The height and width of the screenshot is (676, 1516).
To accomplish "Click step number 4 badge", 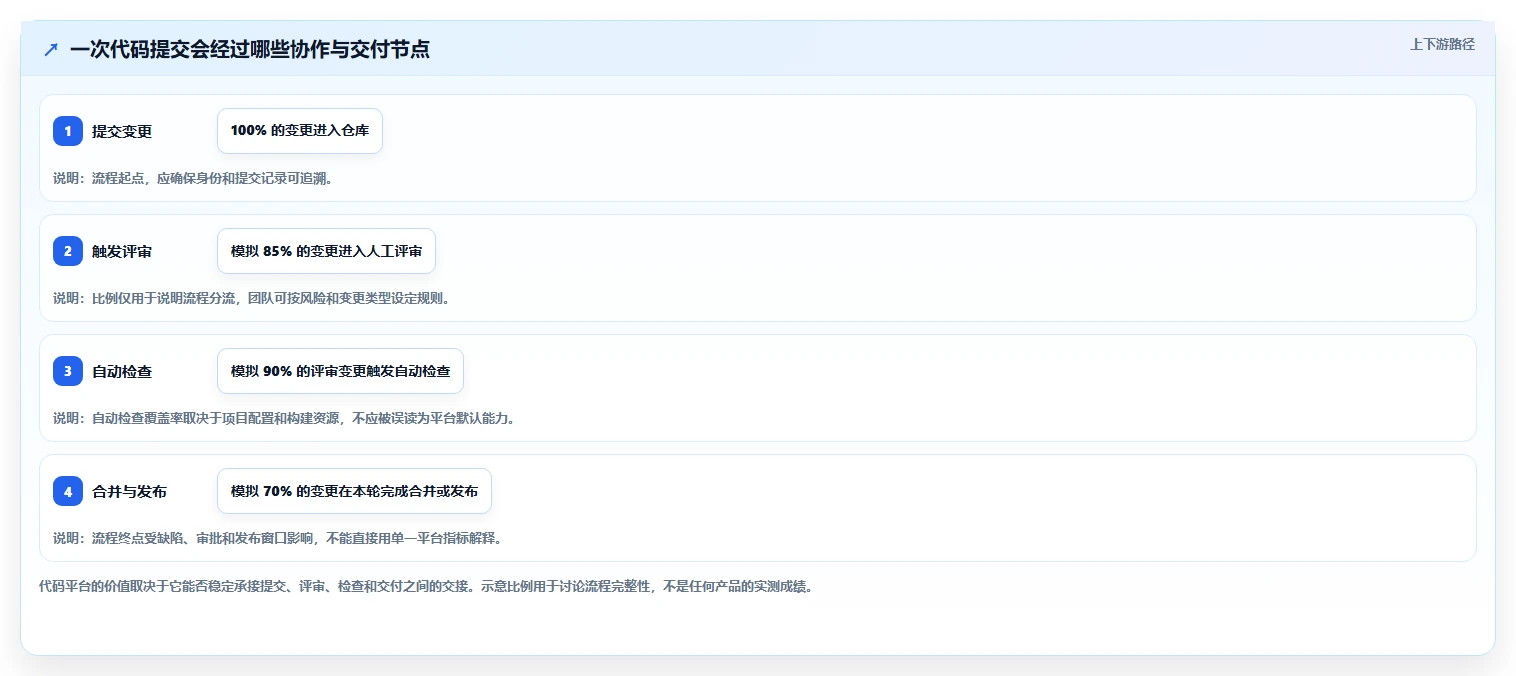I will pos(68,491).
